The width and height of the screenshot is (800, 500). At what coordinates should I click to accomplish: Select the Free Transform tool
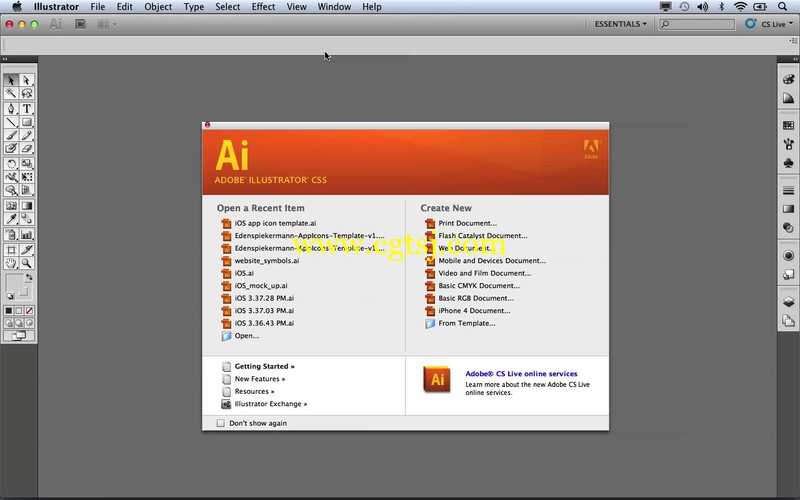(27, 177)
